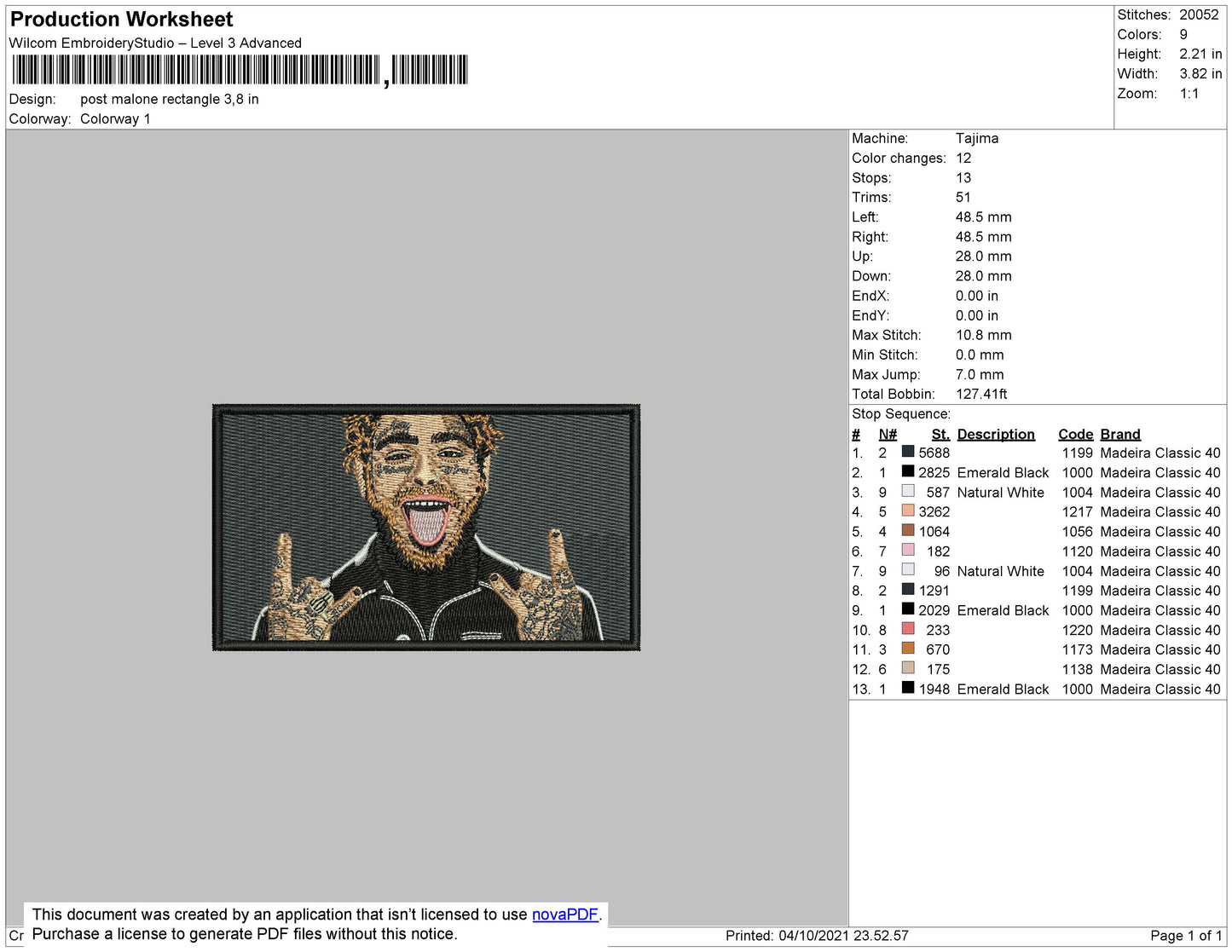Select the brown swatch in row 5 (code 1056)

coord(908,530)
